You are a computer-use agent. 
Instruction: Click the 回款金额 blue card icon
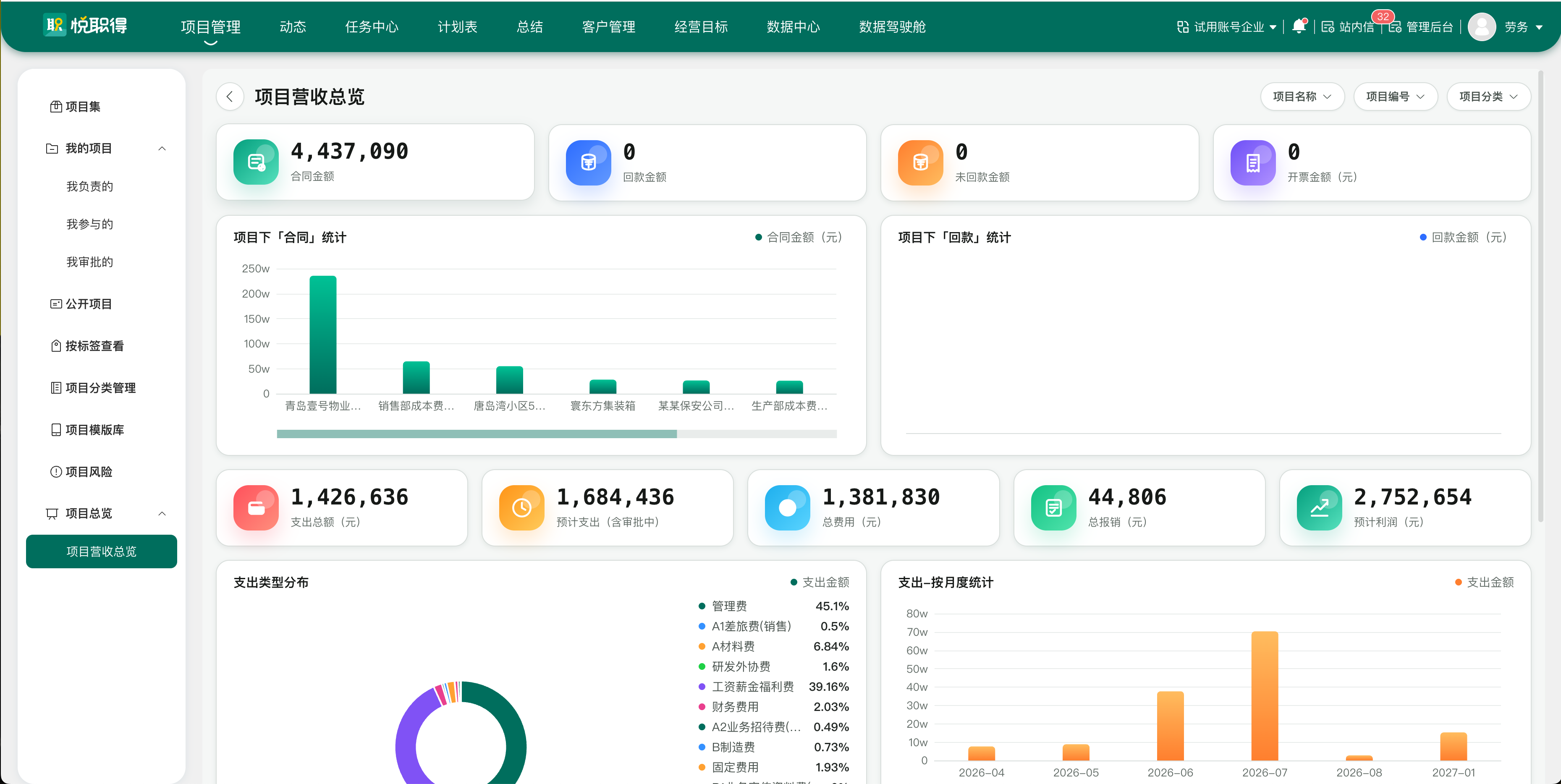pos(588,162)
